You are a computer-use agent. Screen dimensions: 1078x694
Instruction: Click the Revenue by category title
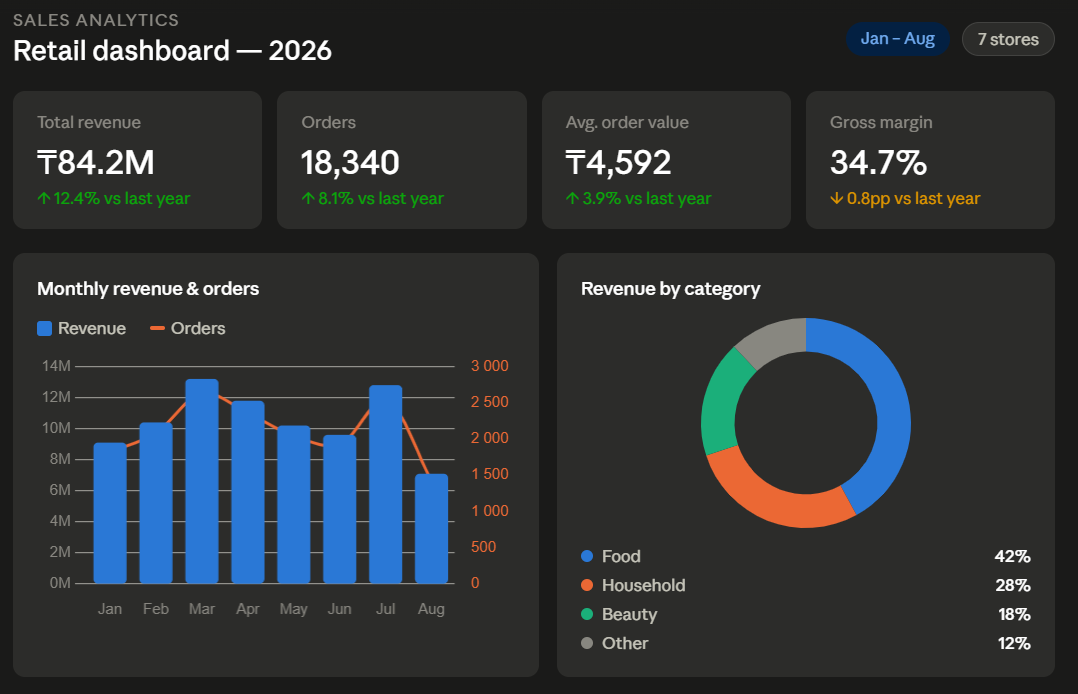[x=670, y=289]
